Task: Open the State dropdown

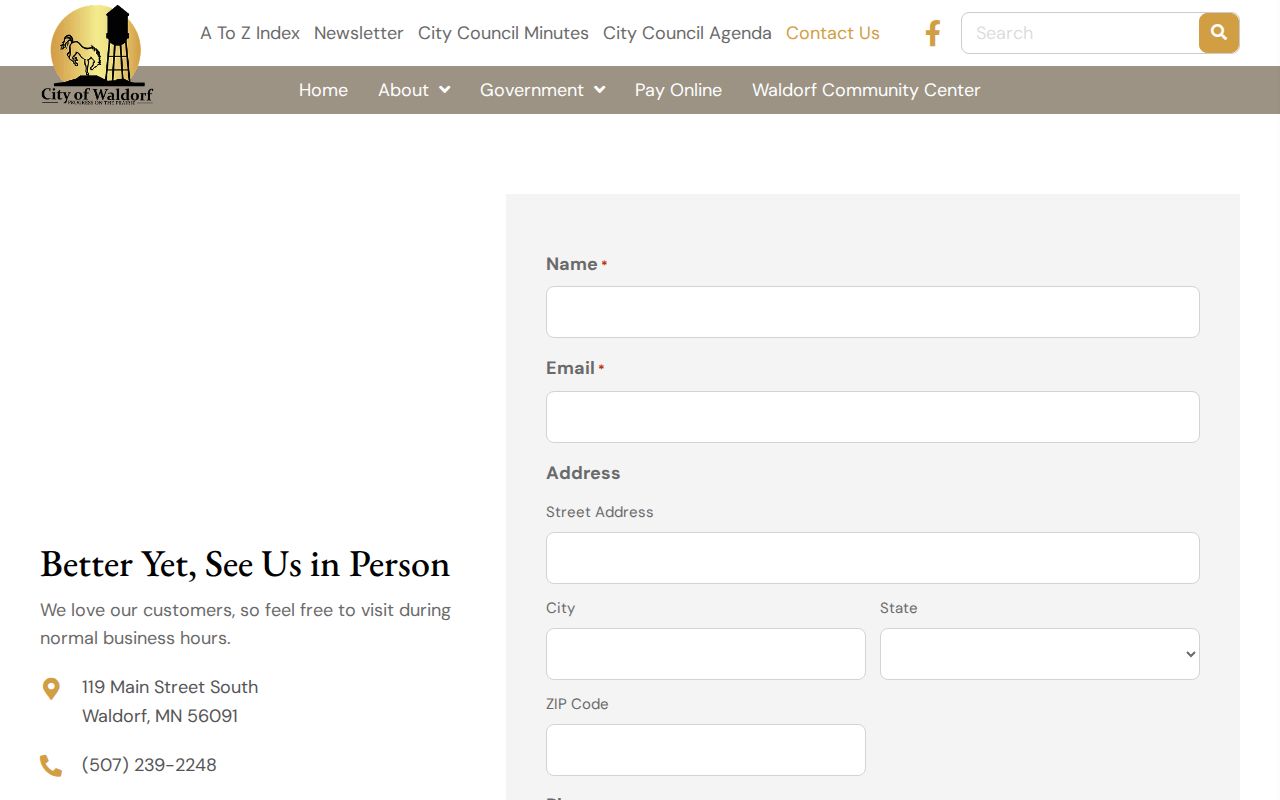Action: (x=1040, y=654)
